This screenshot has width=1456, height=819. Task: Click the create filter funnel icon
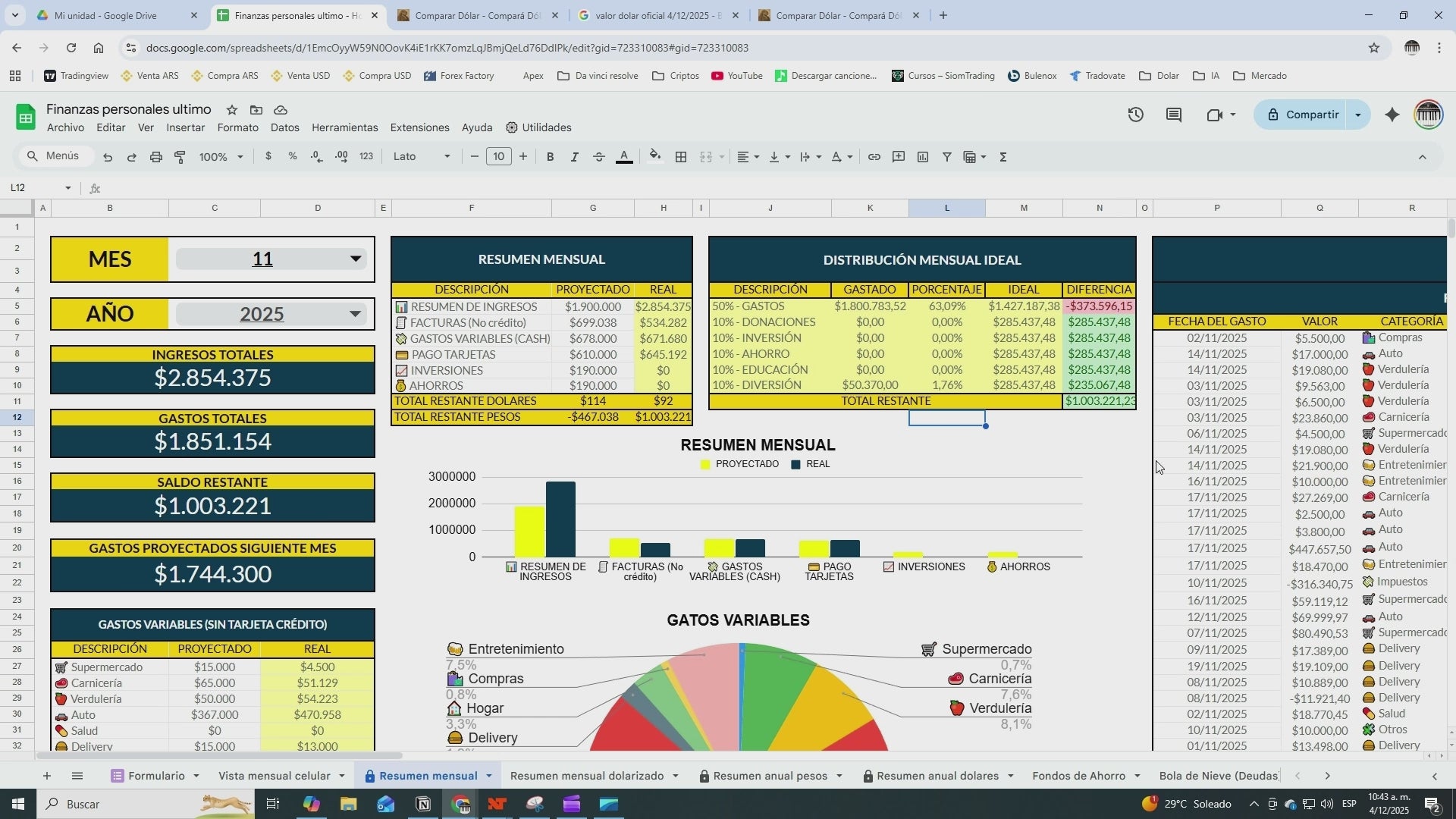point(946,157)
